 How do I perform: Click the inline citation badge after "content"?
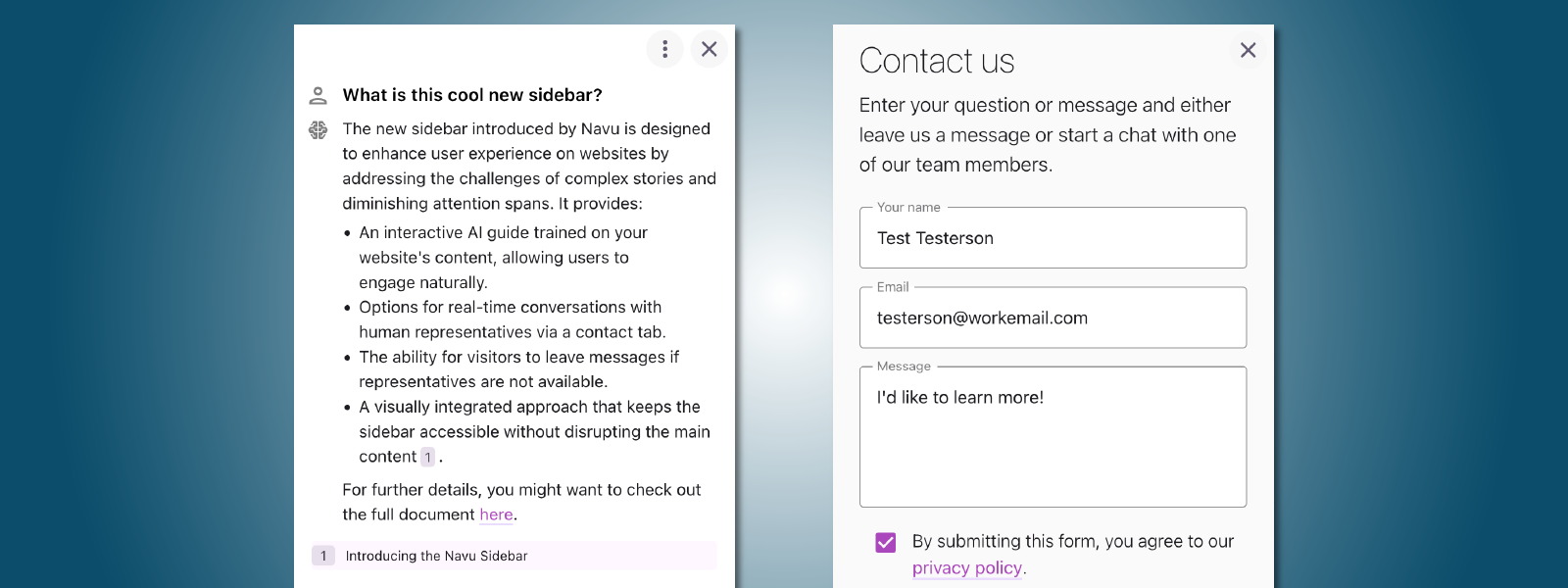tap(427, 458)
